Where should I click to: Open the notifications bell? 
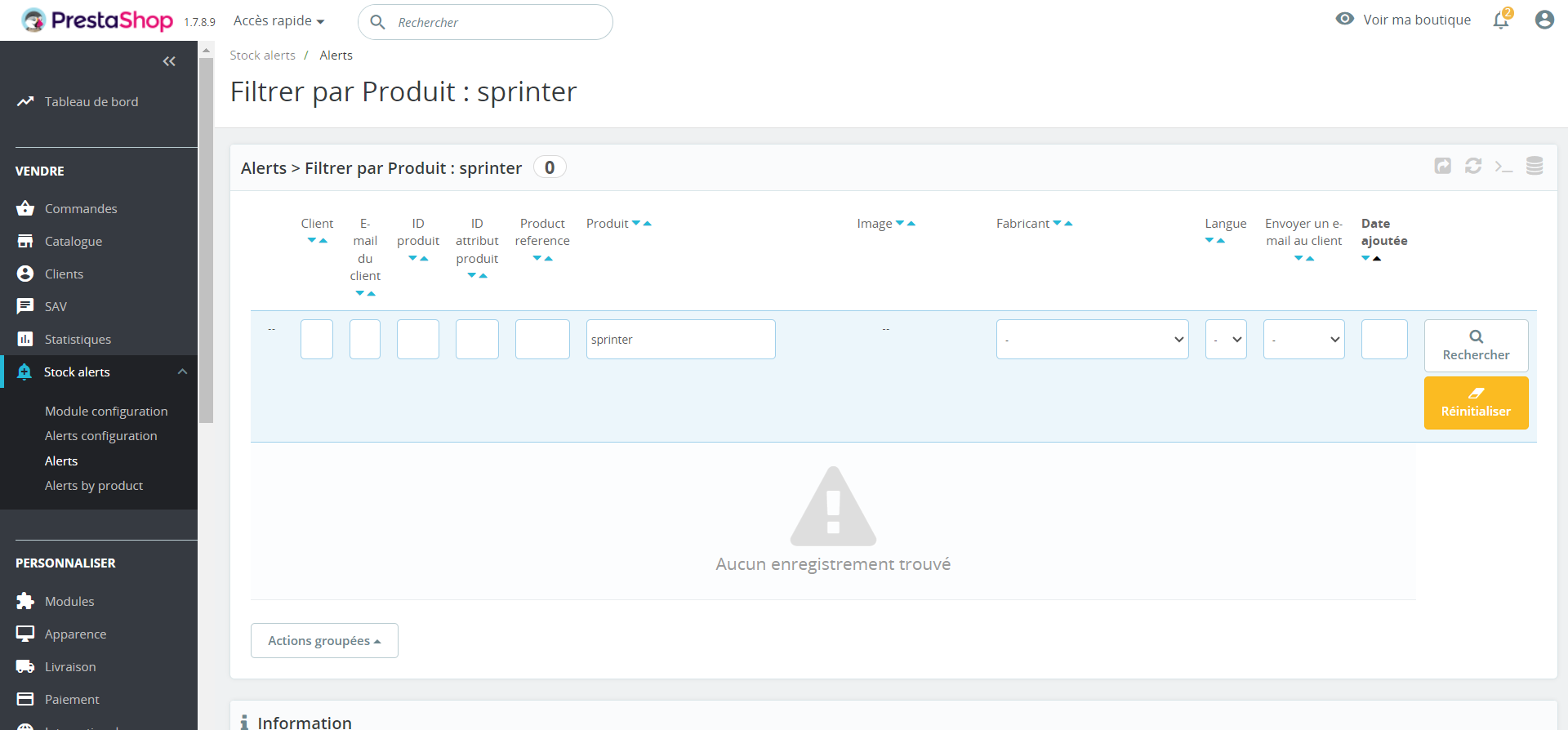click(x=1501, y=20)
